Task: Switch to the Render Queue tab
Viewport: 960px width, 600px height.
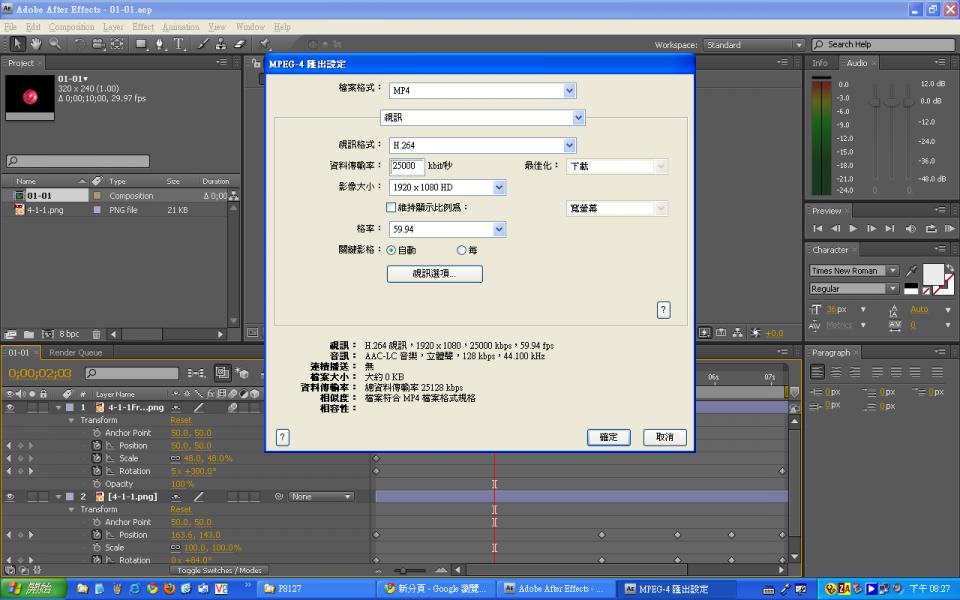Action: [x=75, y=353]
